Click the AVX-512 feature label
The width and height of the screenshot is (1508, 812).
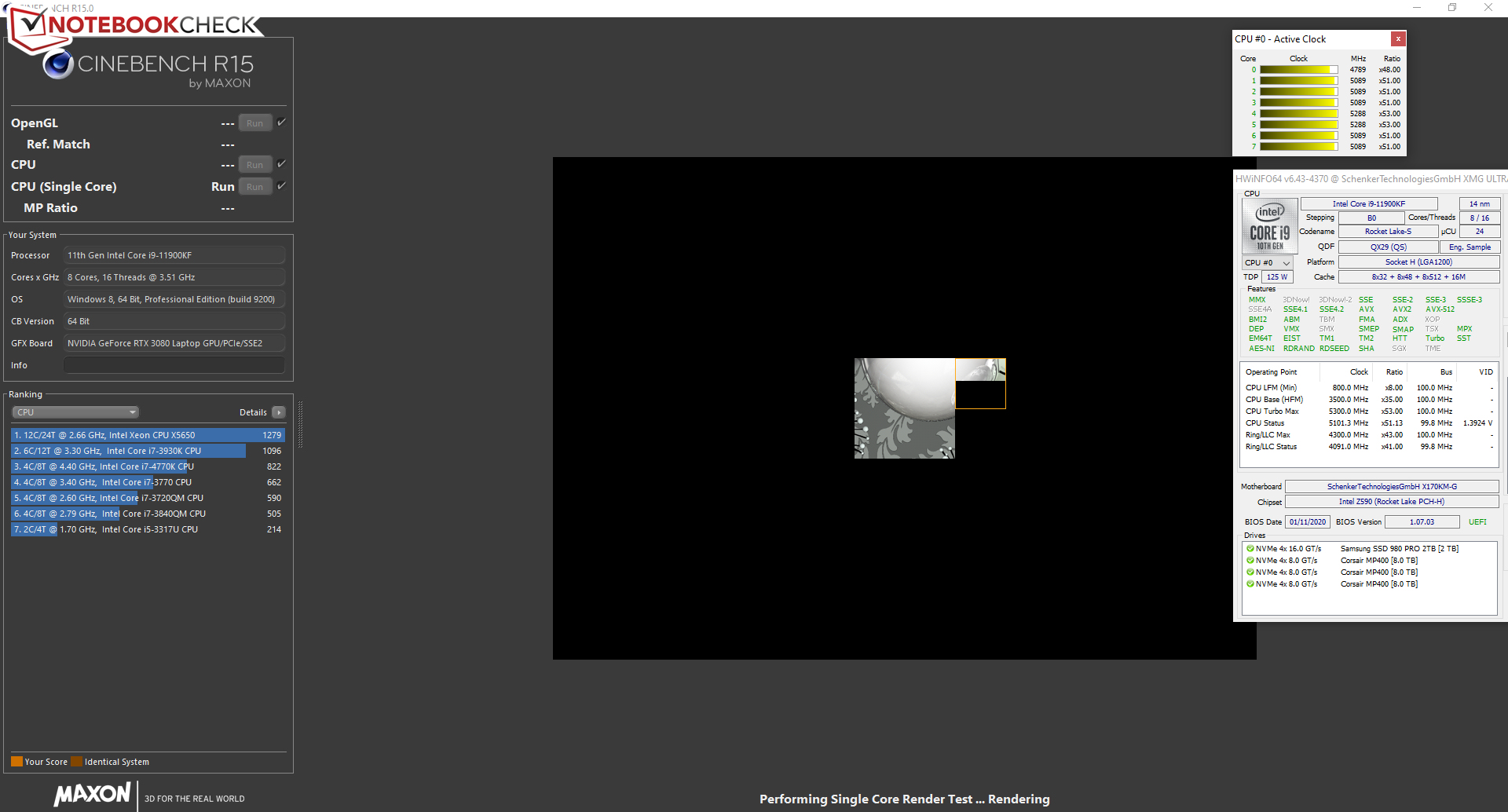[x=1440, y=309]
